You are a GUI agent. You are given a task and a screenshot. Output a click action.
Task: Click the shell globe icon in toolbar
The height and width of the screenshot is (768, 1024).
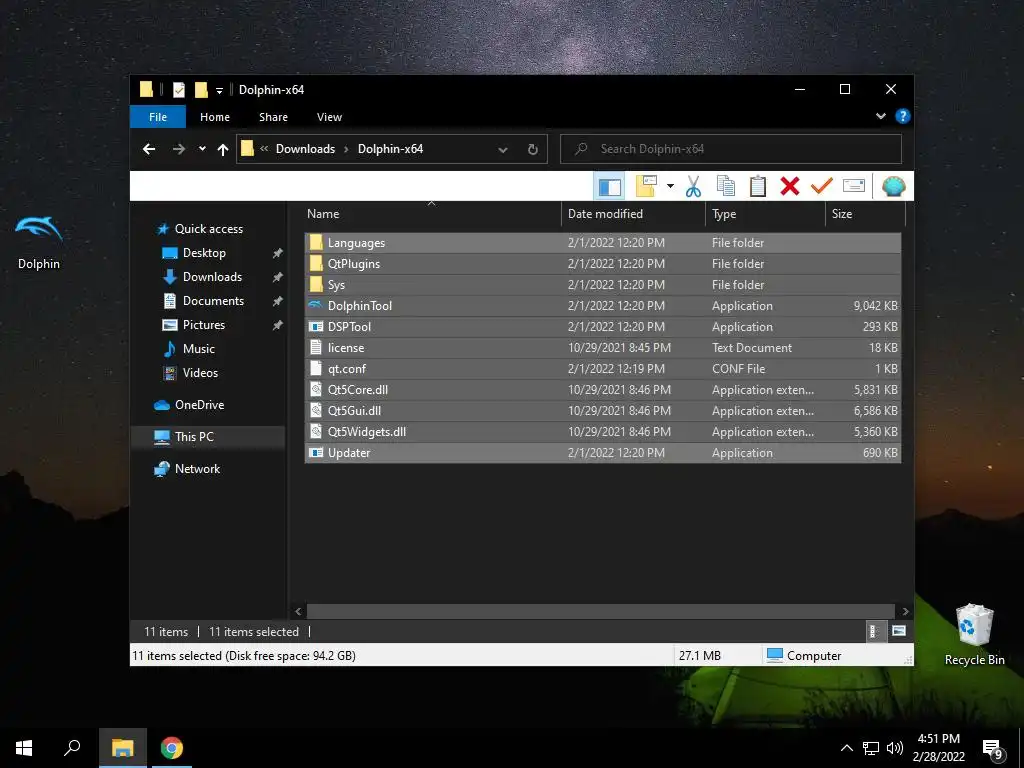pos(893,186)
